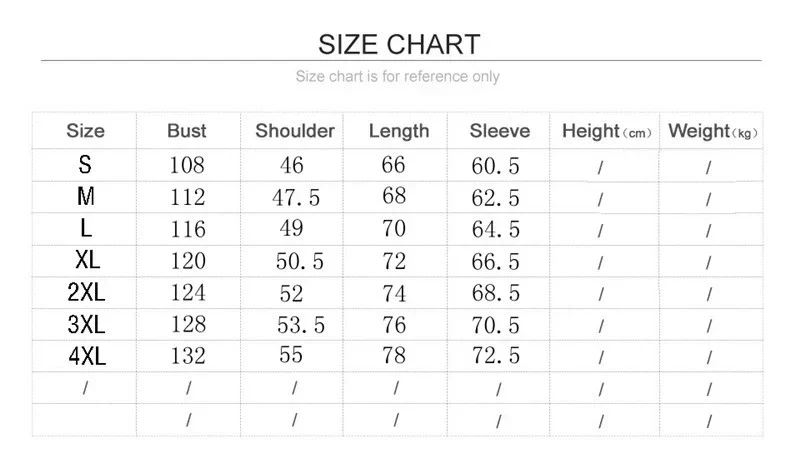
Task: Click the S size row label
Action: point(85,165)
